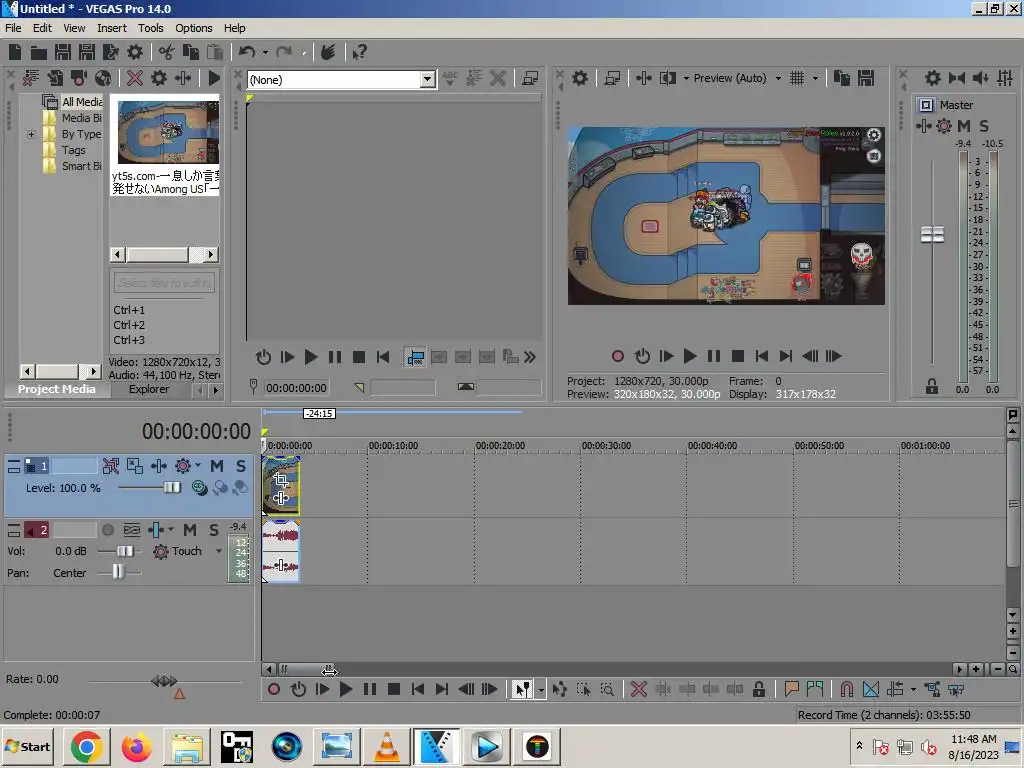Image resolution: width=1024 pixels, height=768 pixels.
Task: Open the Insert menu
Action: (112, 28)
